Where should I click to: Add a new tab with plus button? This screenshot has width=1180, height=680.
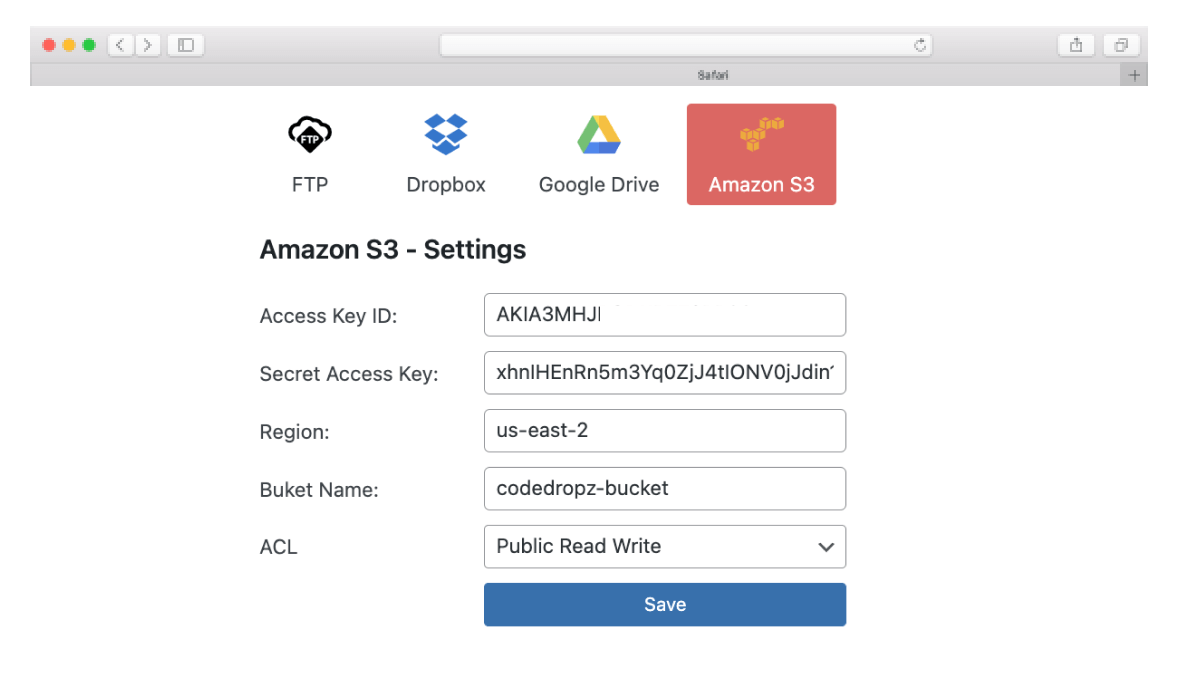(1134, 75)
